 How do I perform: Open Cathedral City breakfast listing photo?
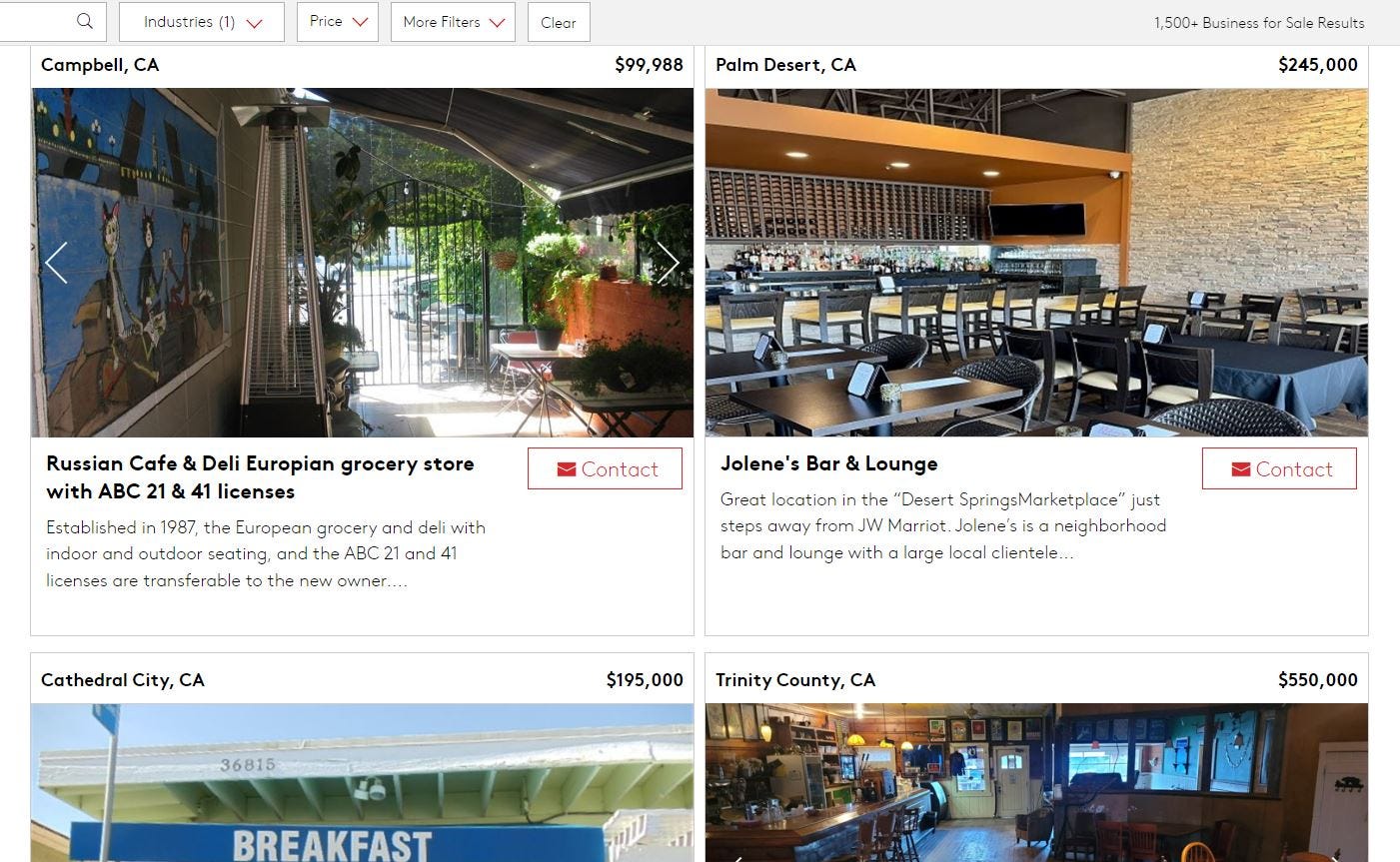[x=362, y=783]
